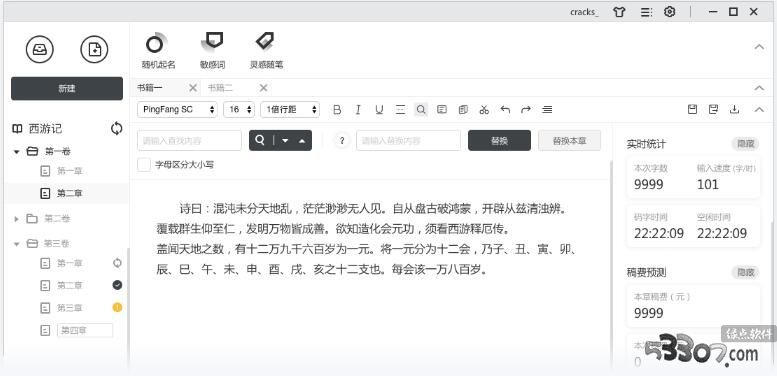Click the replace content input field
The height and width of the screenshot is (376, 777).
[408, 141]
